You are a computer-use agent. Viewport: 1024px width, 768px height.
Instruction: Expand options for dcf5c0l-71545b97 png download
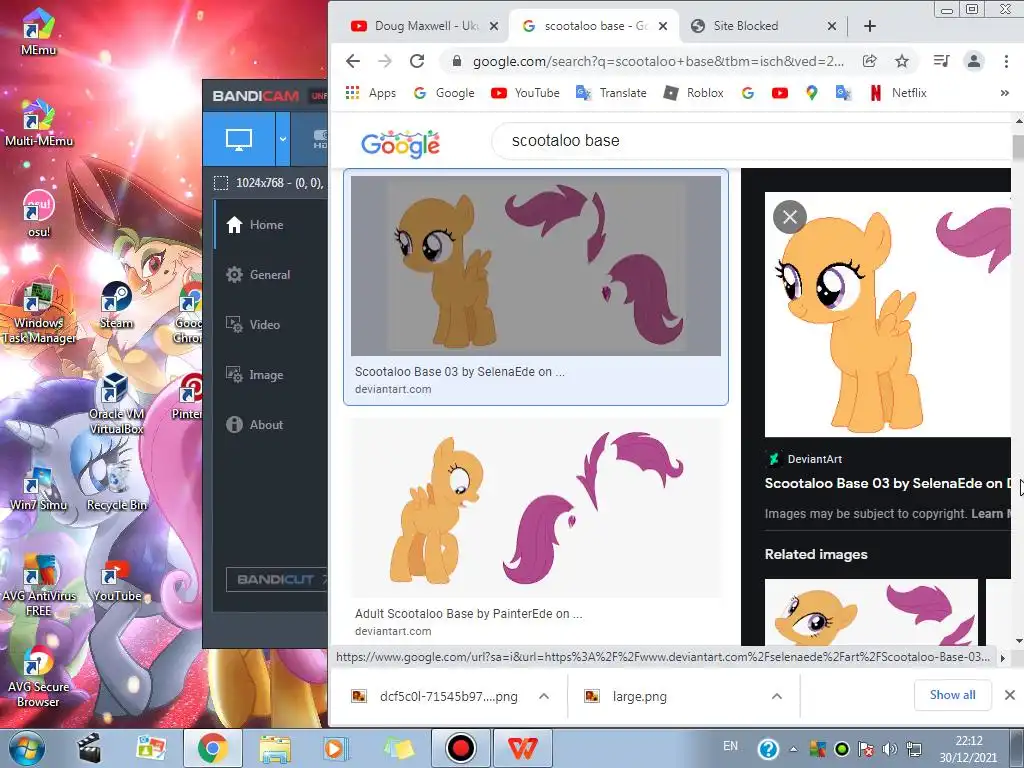tap(543, 696)
